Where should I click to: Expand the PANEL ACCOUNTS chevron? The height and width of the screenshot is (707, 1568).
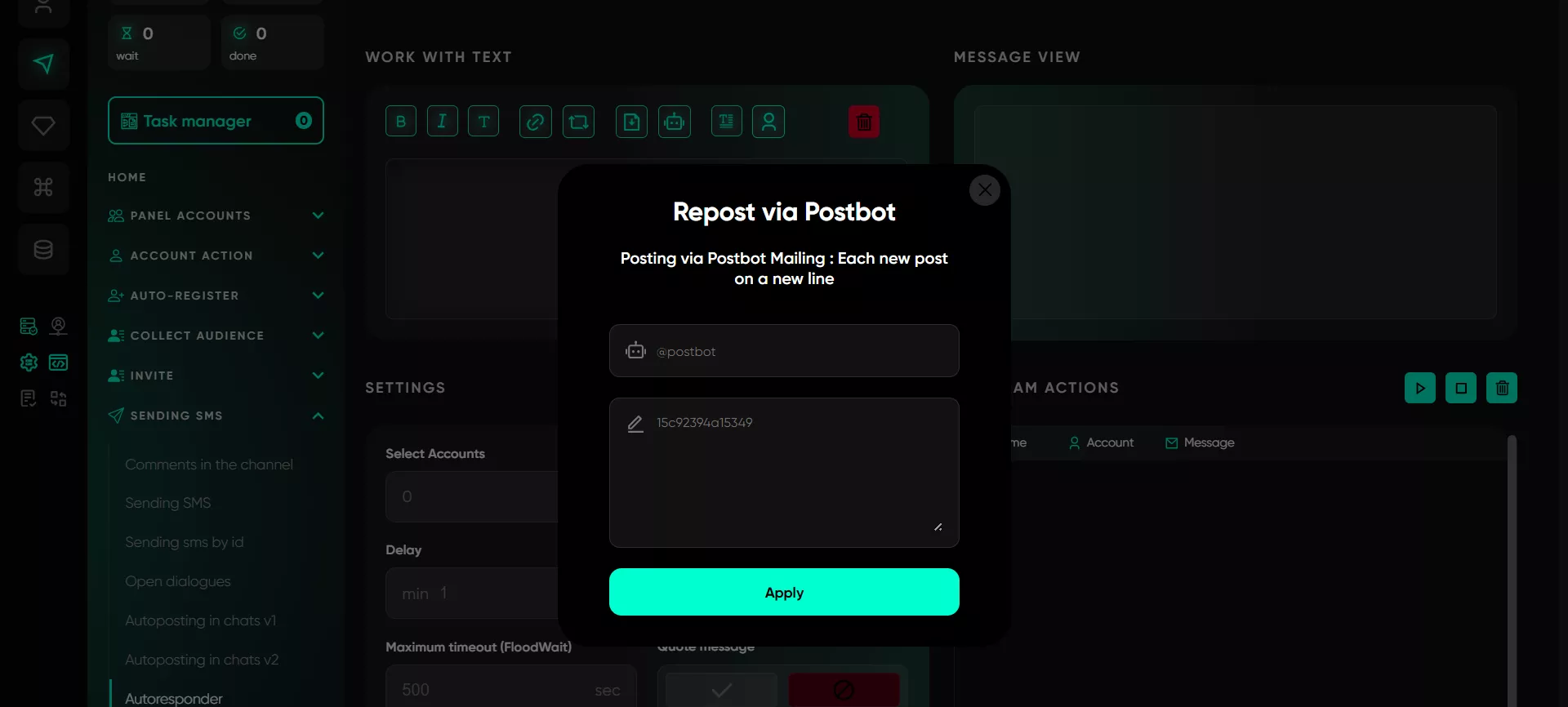pos(318,216)
